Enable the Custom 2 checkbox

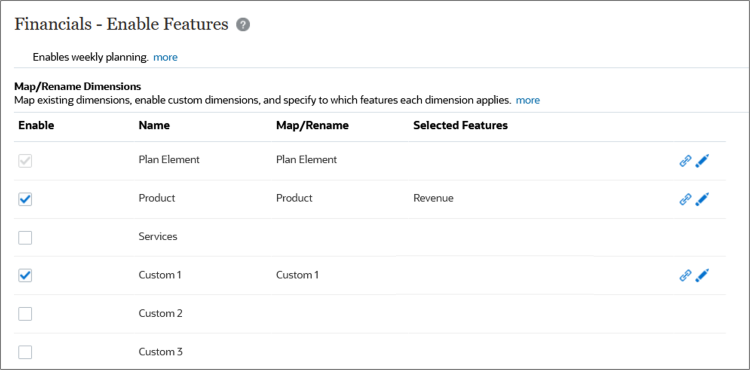pos(25,314)
